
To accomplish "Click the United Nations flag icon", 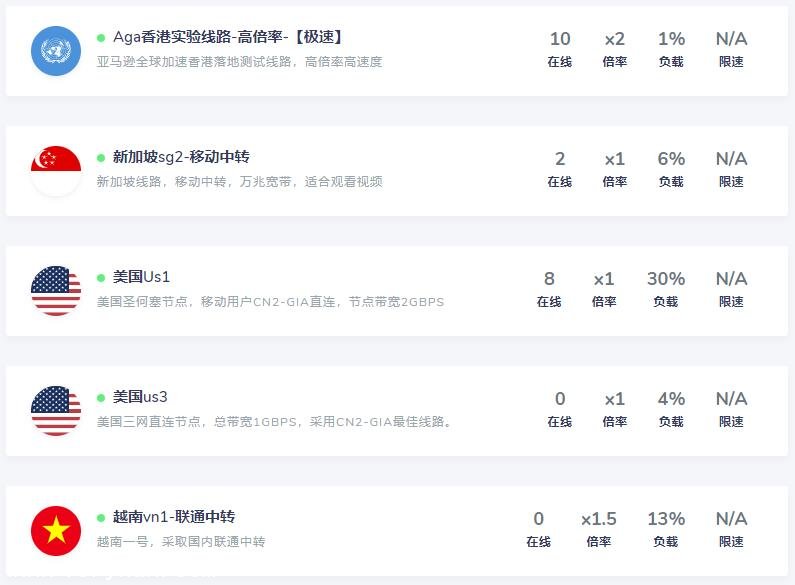I will click(x=56, y=51).
